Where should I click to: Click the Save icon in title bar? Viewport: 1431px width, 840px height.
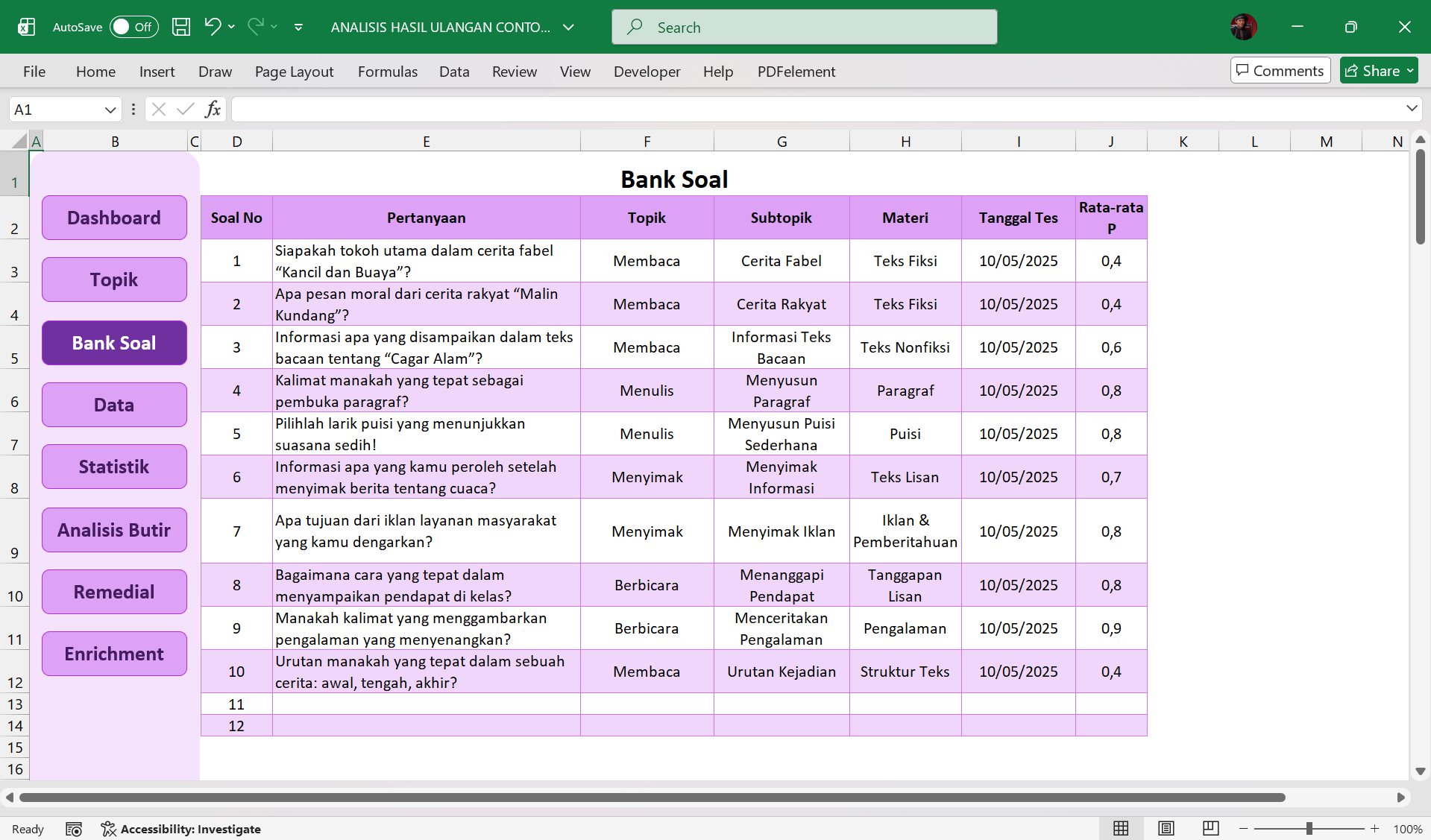click(181, 27)
